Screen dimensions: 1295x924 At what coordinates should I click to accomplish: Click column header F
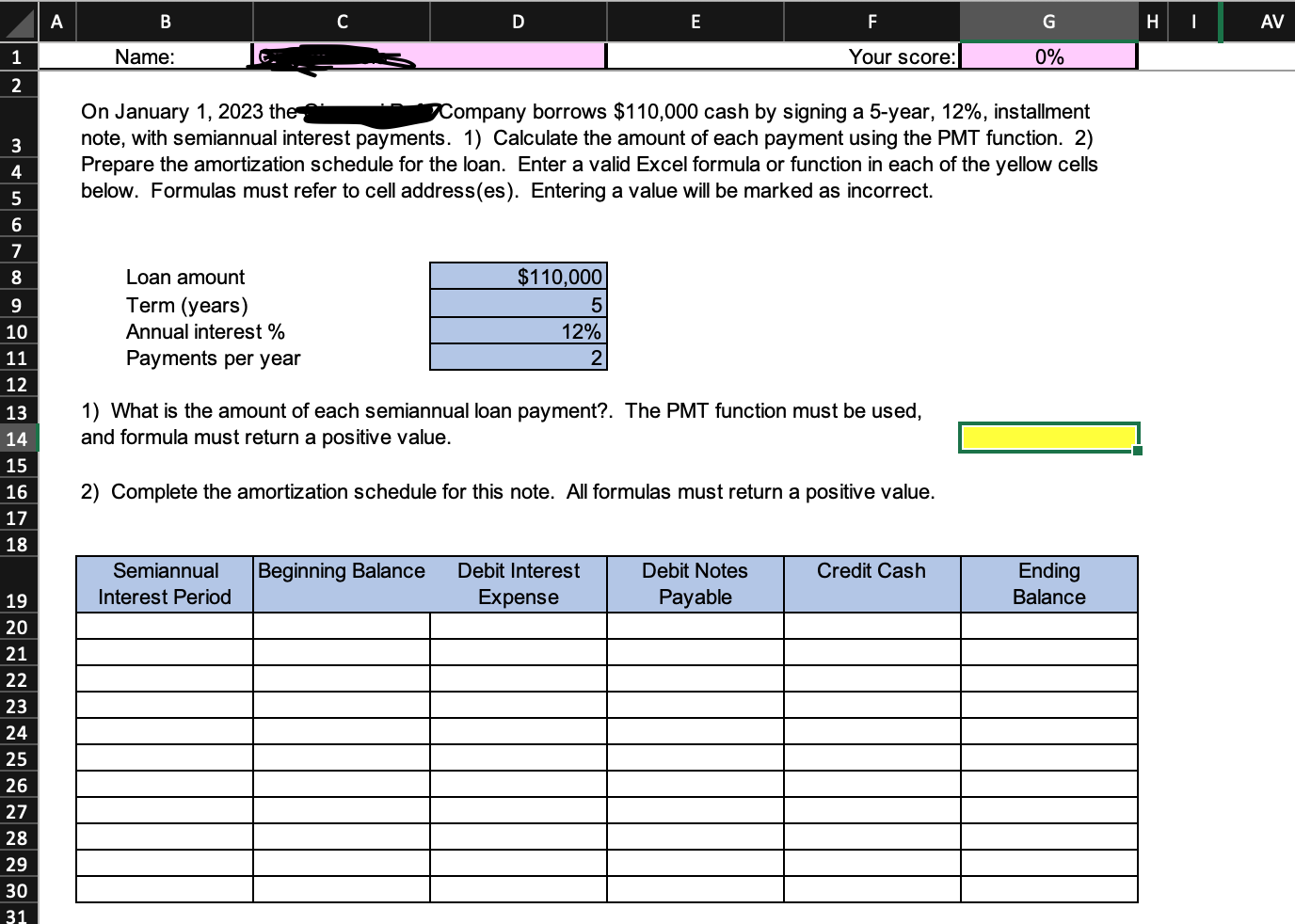point(872,21)
